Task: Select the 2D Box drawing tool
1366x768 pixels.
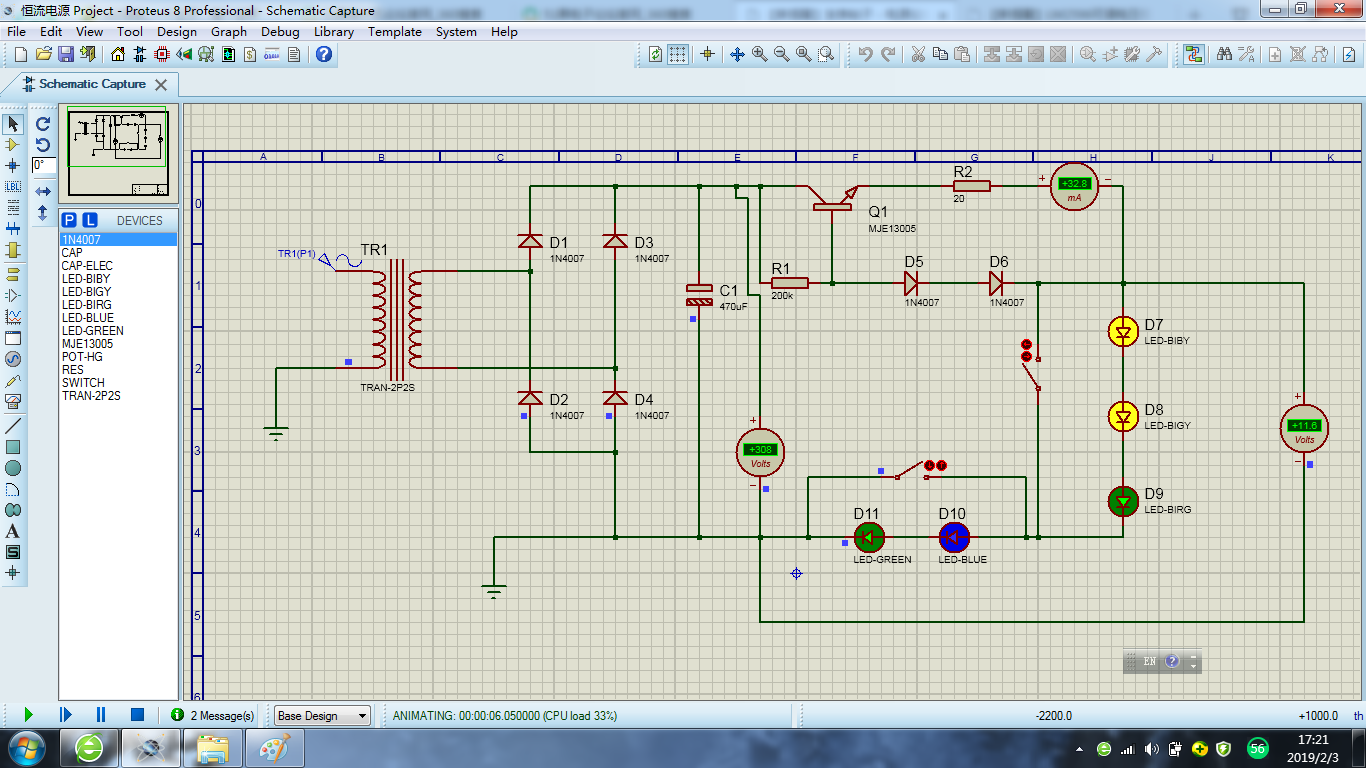Action: coord(13,446)
